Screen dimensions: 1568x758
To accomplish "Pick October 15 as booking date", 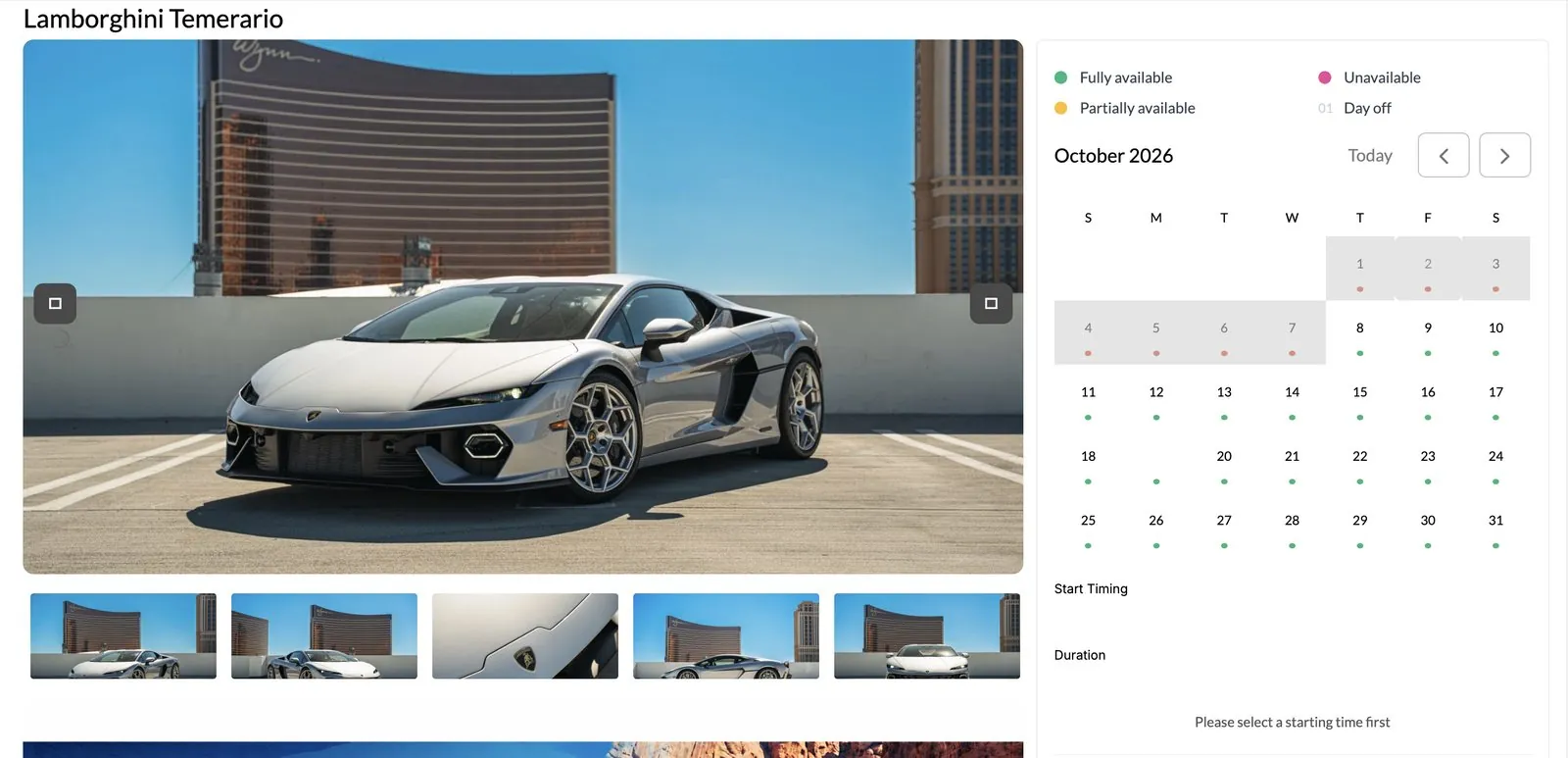I will (x=1359, y=397).
